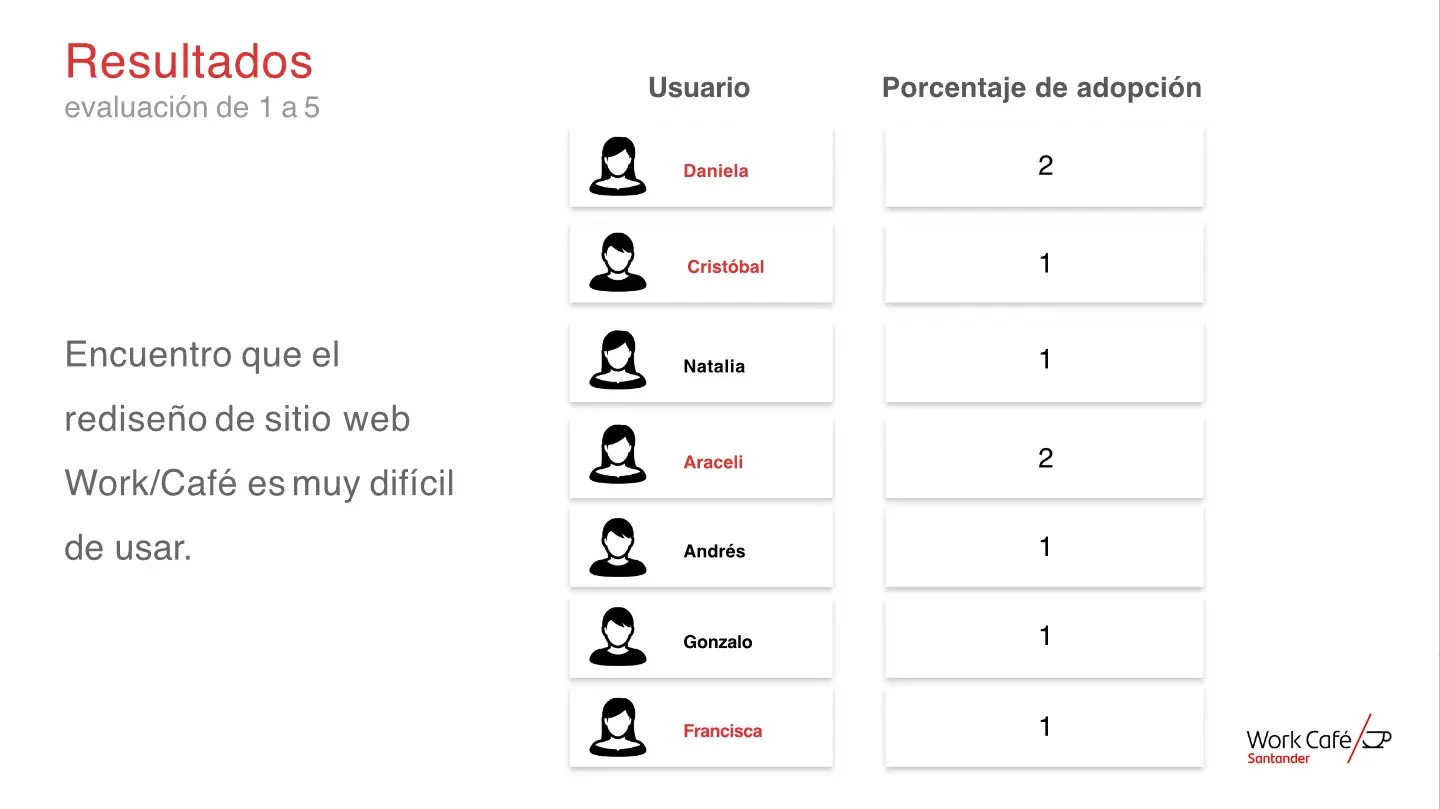
Task: Select the Daniela name label
Action: [715, 171]
